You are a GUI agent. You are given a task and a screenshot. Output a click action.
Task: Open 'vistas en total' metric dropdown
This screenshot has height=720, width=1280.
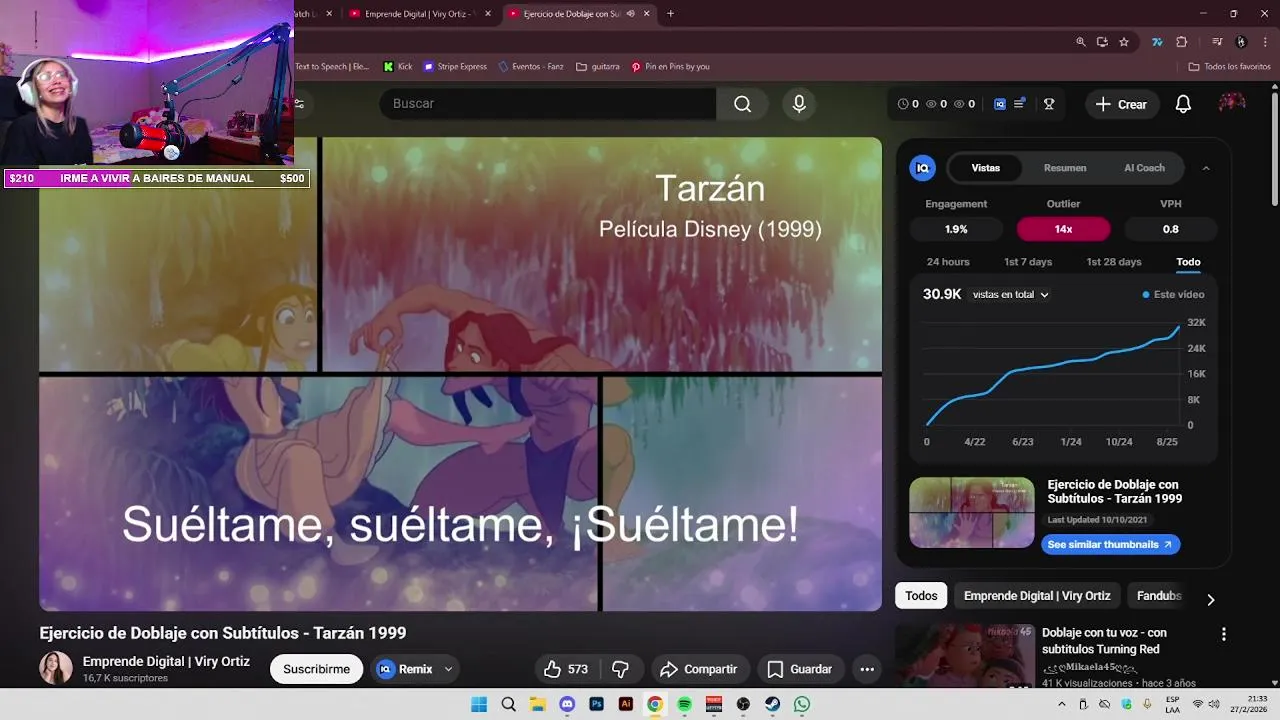click(1010, 295)
